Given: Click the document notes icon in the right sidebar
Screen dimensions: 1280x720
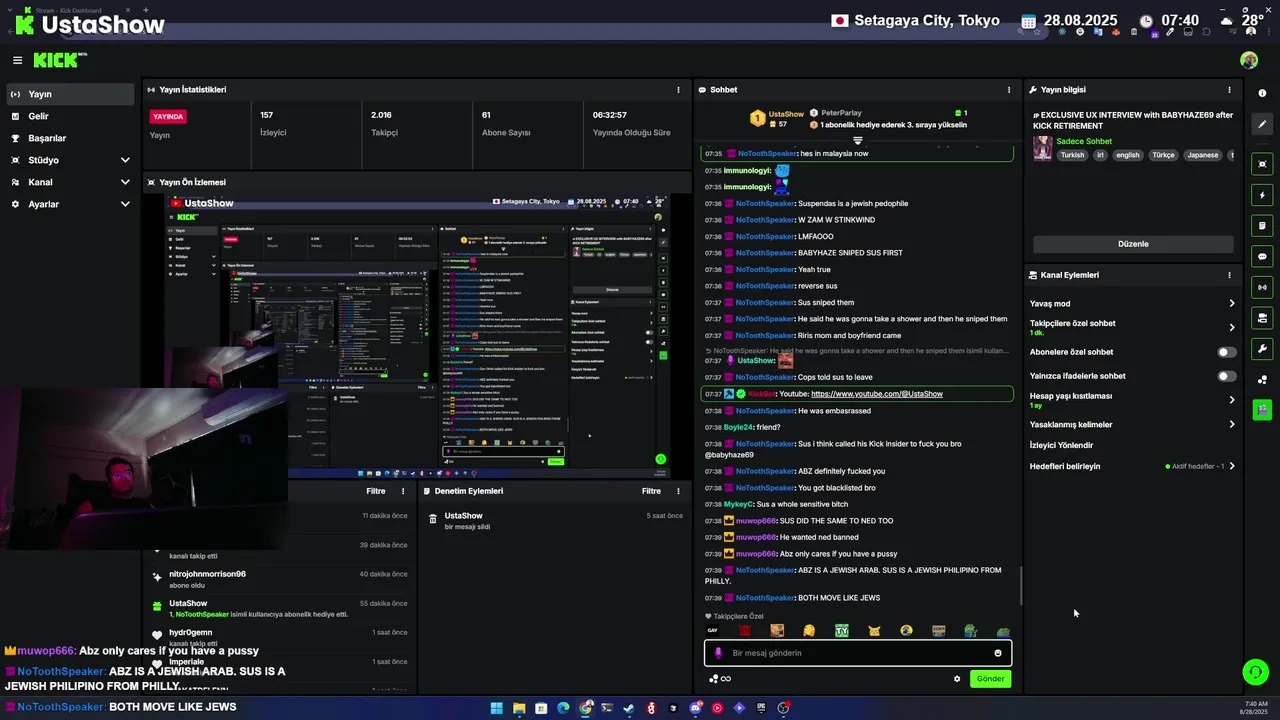Looking at the screenshot, I should 1262,226.
